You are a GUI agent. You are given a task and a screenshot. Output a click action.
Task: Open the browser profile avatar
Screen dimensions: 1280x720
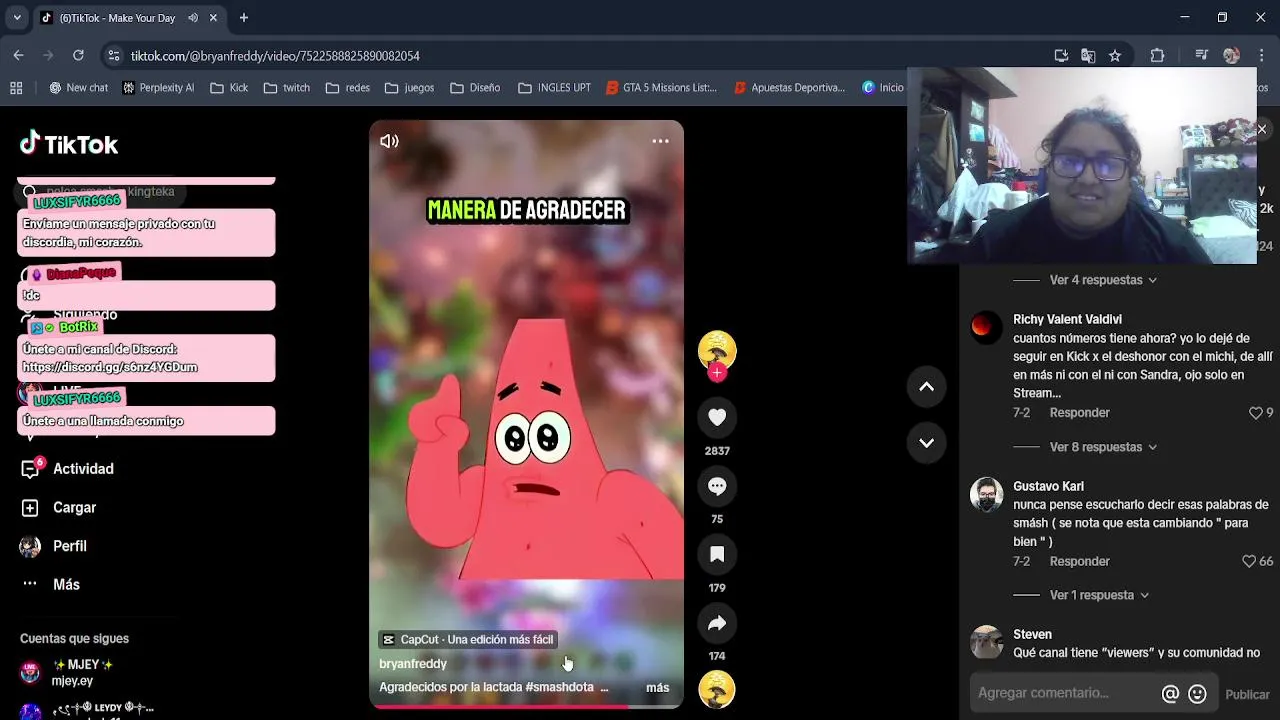tap(1232, 56)
